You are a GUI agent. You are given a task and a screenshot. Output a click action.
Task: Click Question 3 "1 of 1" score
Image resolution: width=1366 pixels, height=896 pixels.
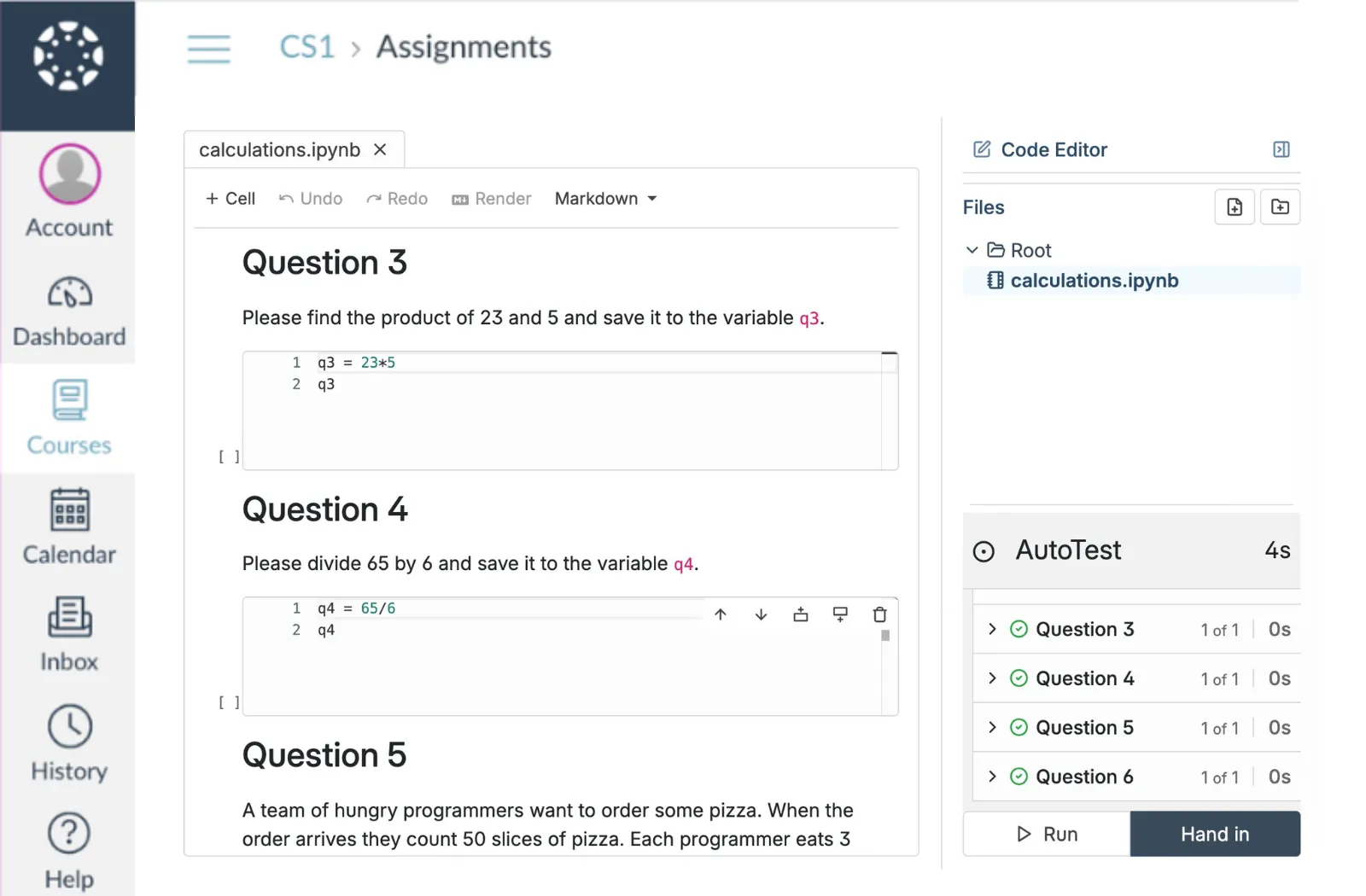pos(1219,630)
